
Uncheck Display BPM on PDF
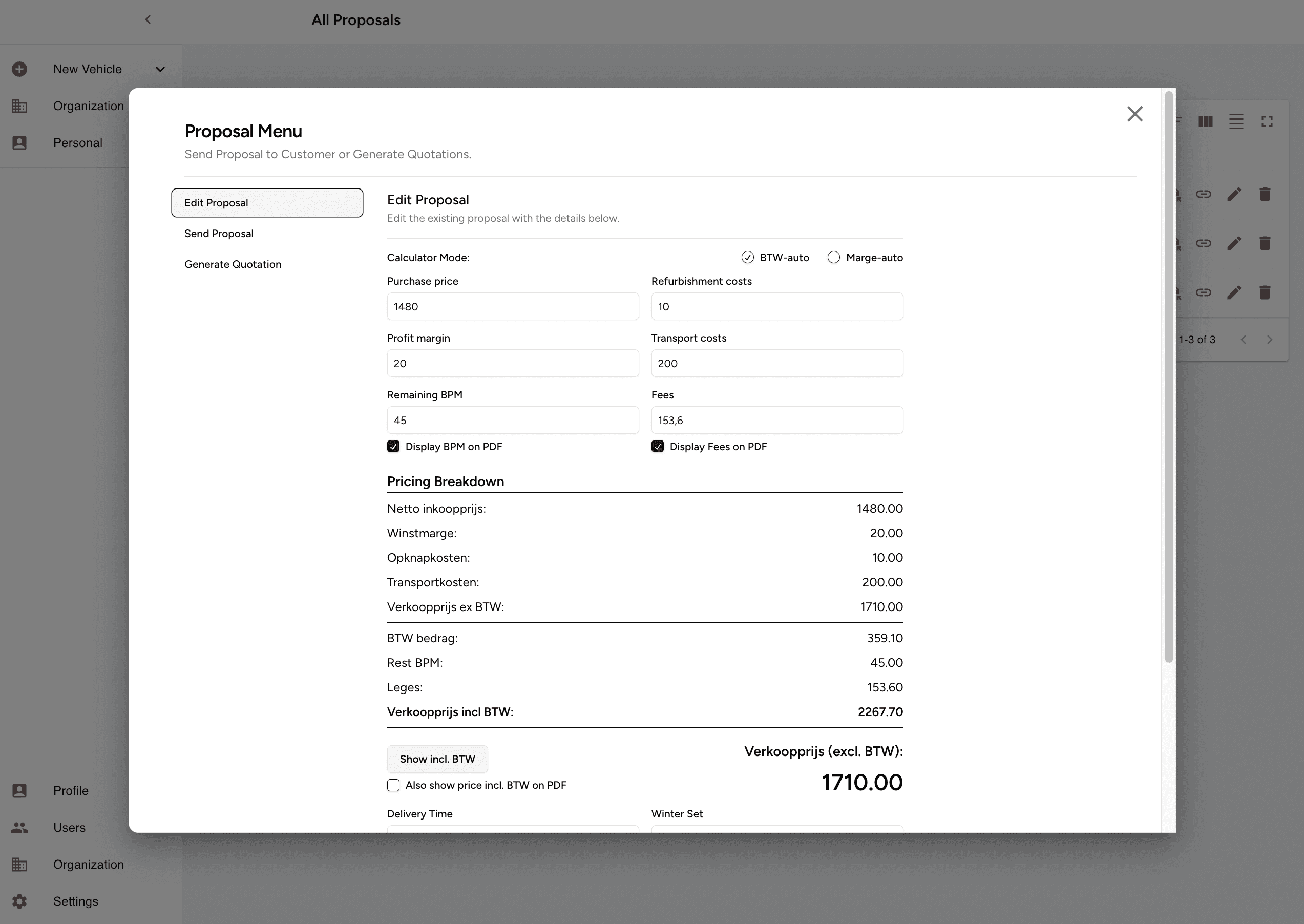(x=393, y=446)
